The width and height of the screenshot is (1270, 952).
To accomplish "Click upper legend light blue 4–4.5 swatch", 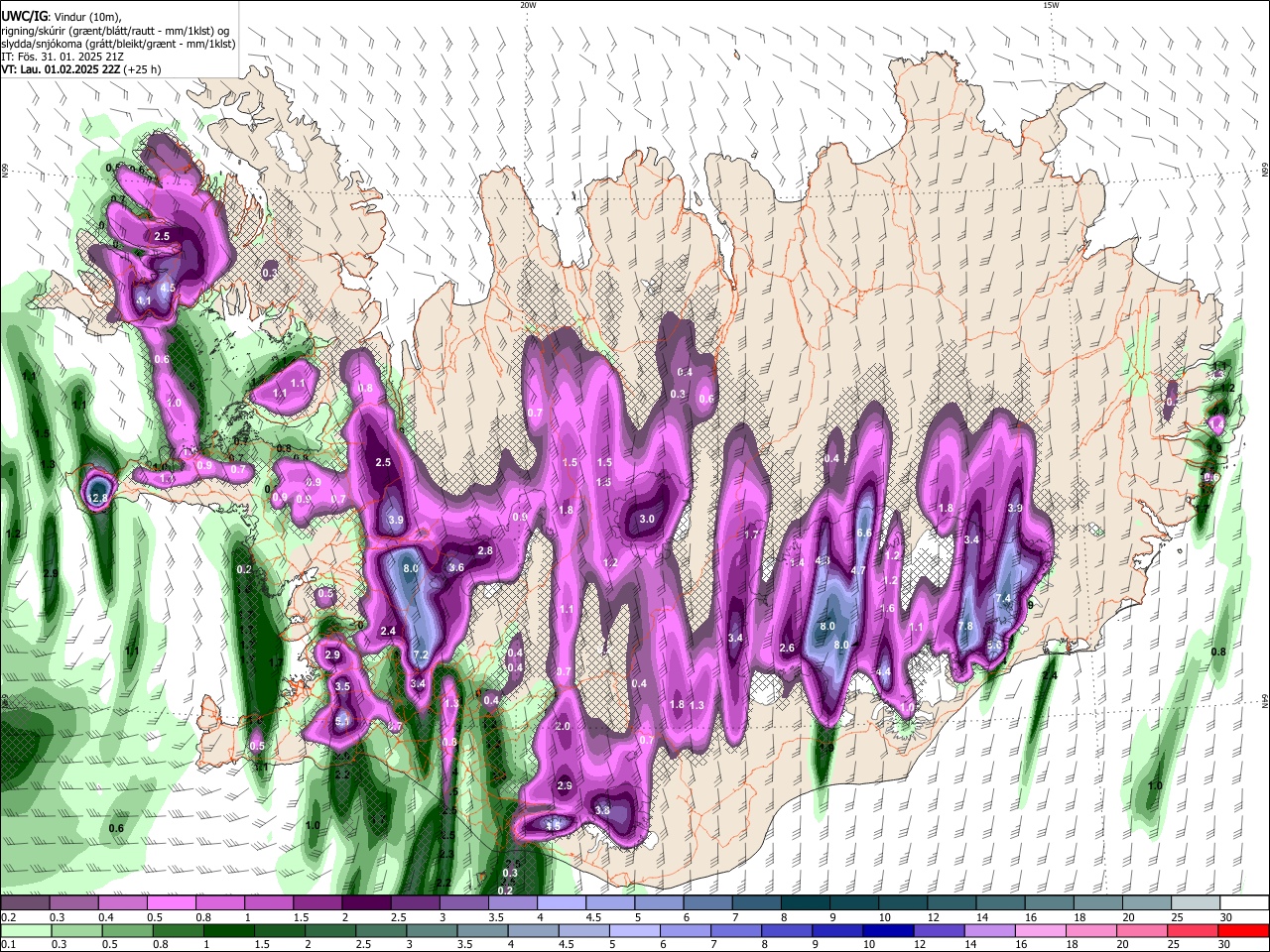I will coord(562,902).
